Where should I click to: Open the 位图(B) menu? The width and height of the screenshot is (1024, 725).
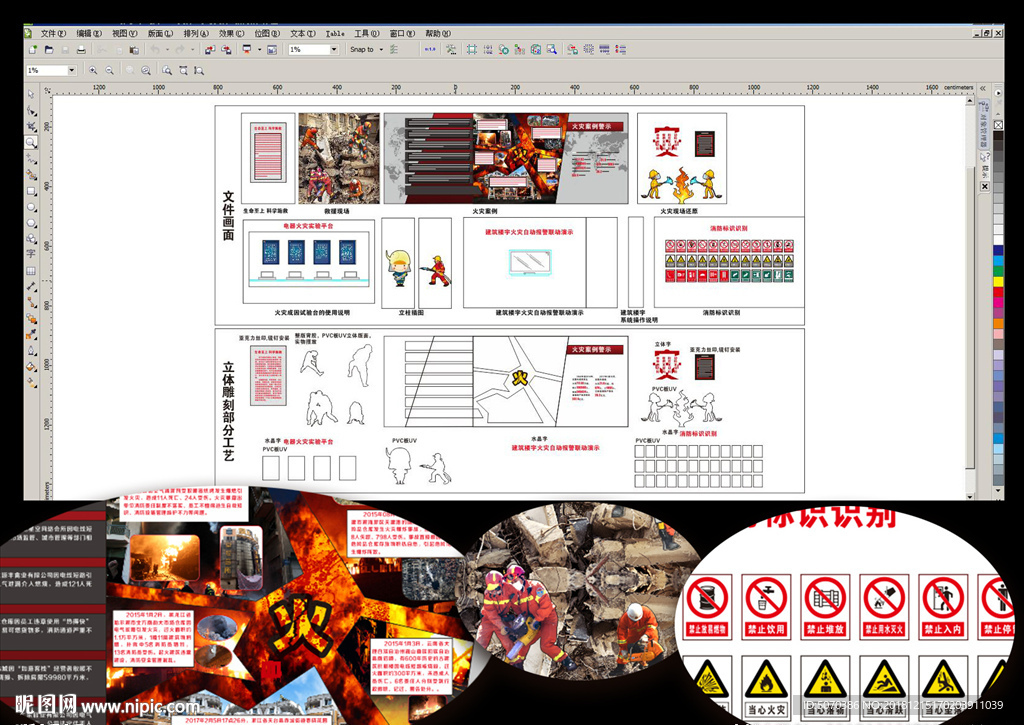(267, 33)
